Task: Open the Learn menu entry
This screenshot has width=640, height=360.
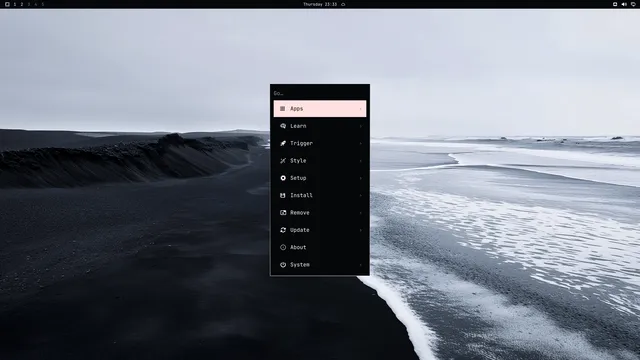Action: pos(320,126)
